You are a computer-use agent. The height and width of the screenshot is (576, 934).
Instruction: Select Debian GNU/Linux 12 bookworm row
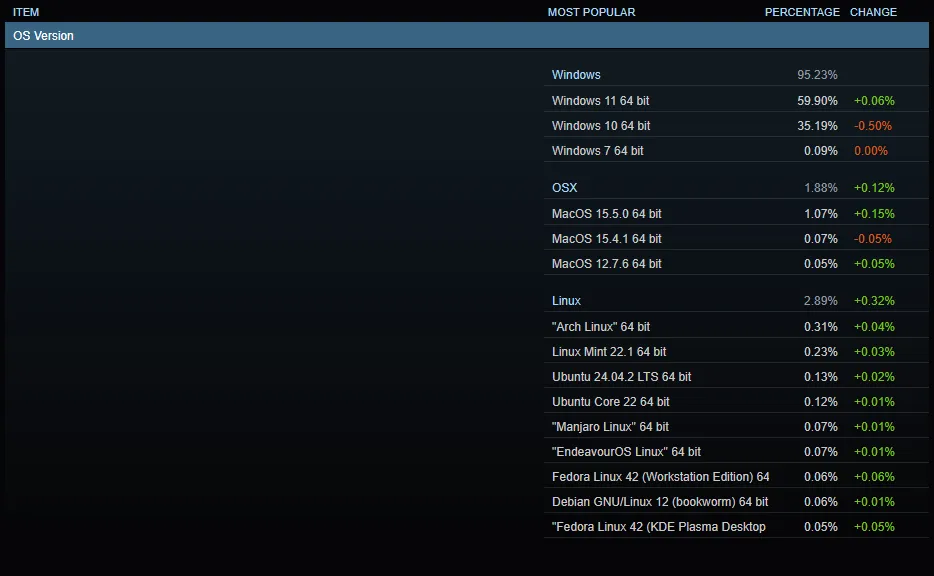[x=736, y=501]
